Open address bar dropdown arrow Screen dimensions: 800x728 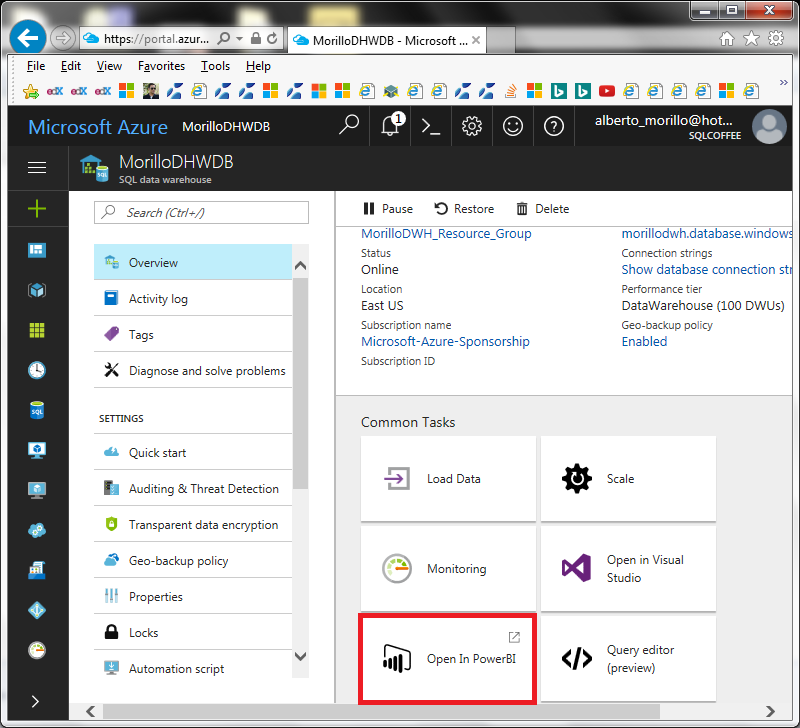[239, 38]
